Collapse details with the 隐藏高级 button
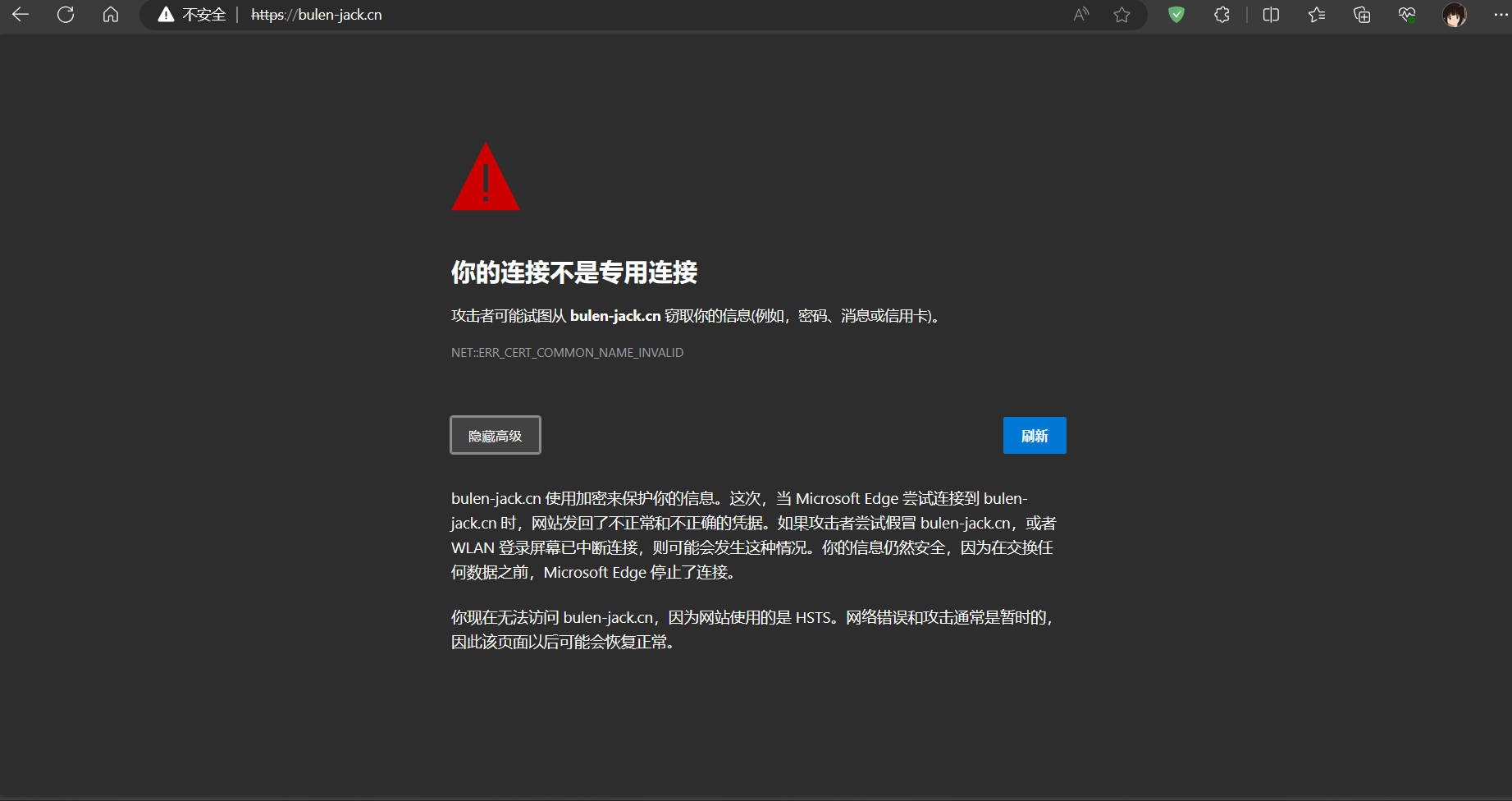Viewport: 1512px width, 801px height. pyautogui.click(x=495, y=435)
